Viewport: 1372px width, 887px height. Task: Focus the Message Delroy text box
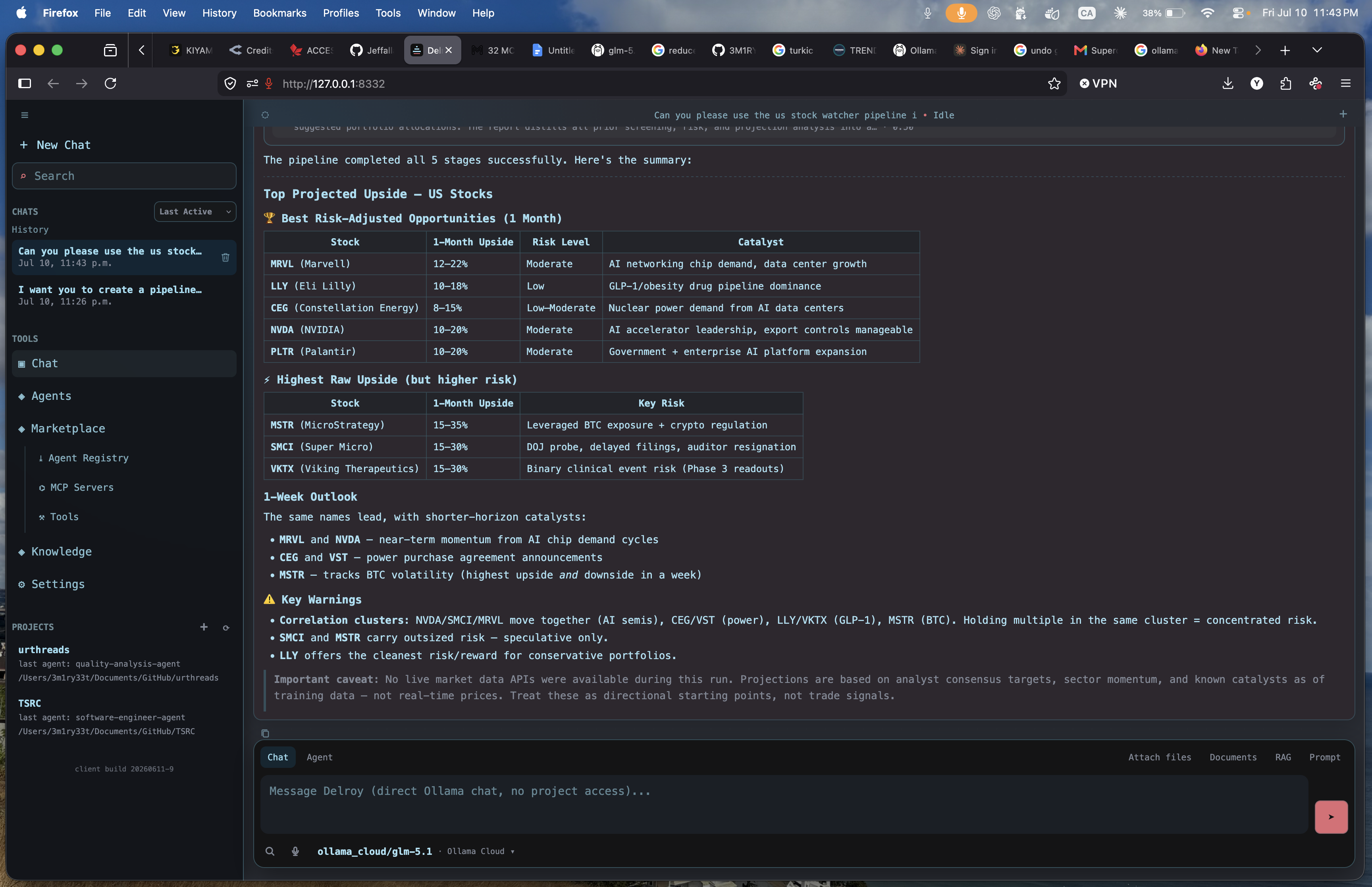(x=784, y=804)
